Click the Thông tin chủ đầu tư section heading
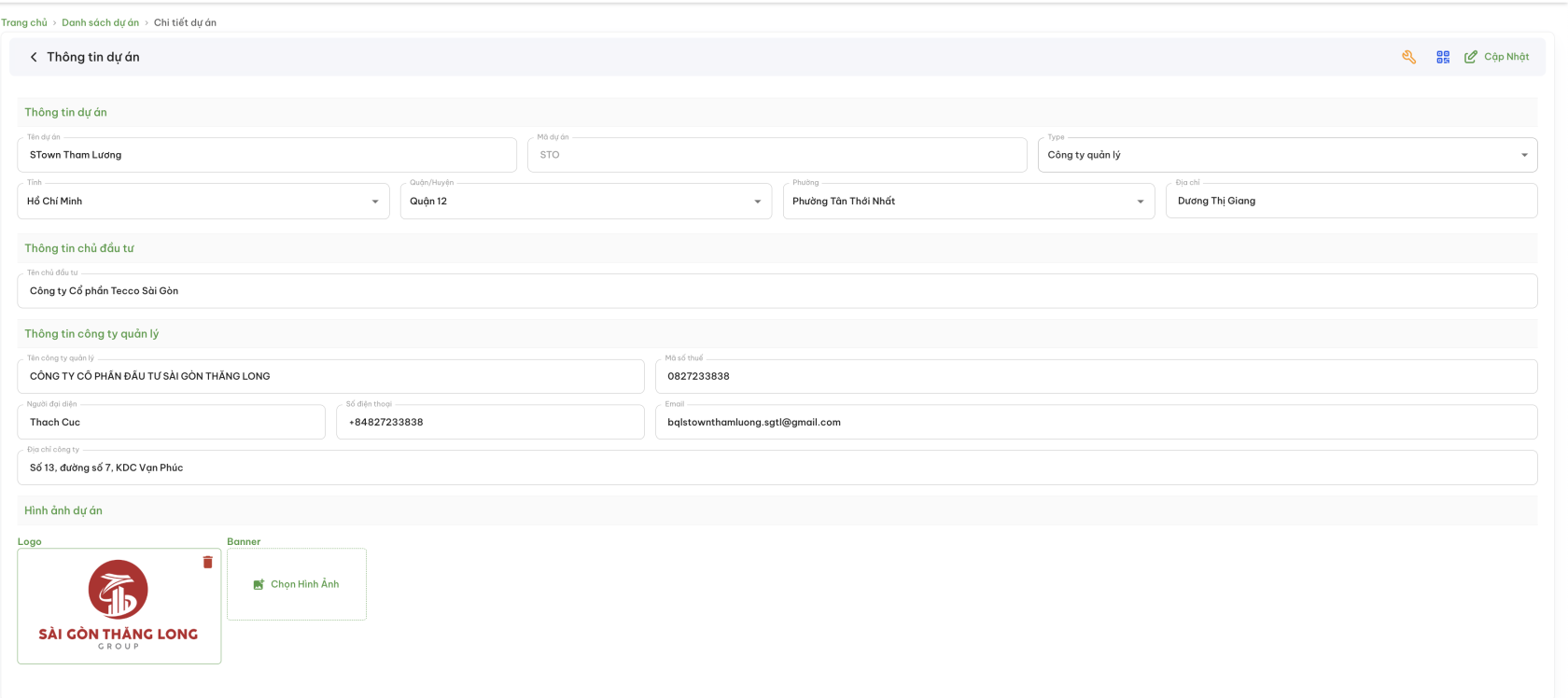This screenshot has width=1568, height=698. (x=79, y=248)
